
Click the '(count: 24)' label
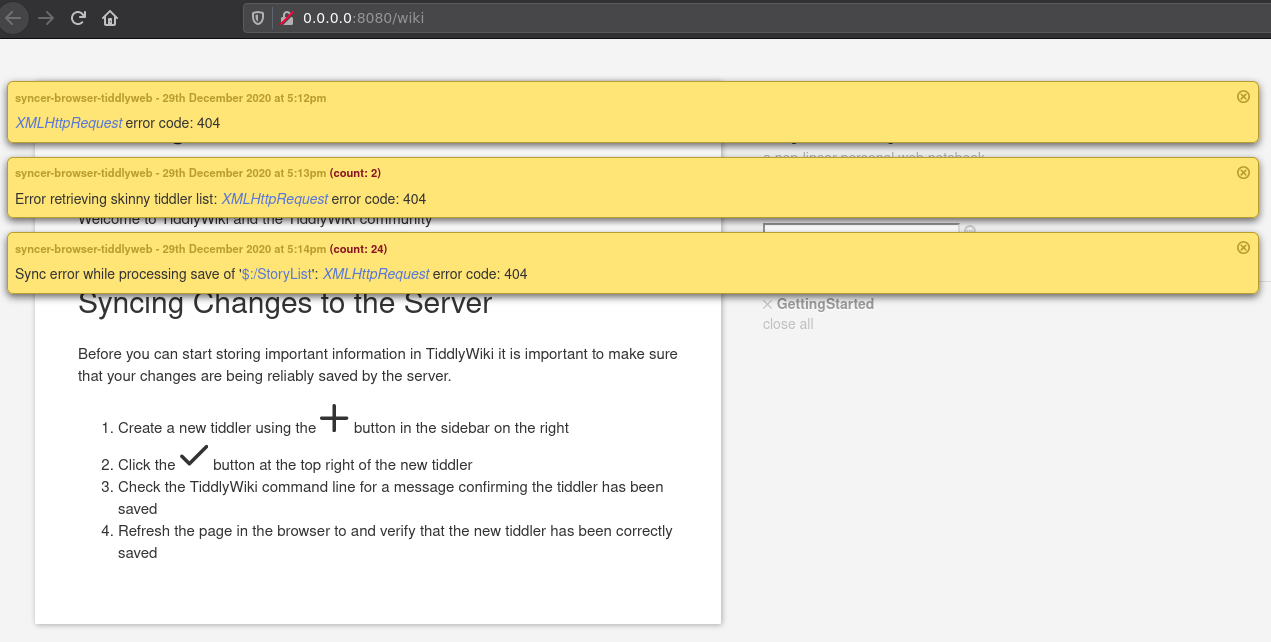coord(358,248)
